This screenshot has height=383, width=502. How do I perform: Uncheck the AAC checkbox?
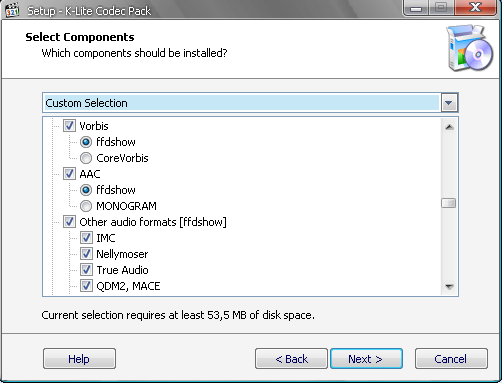pyautogui.click(x=69, y=174)
